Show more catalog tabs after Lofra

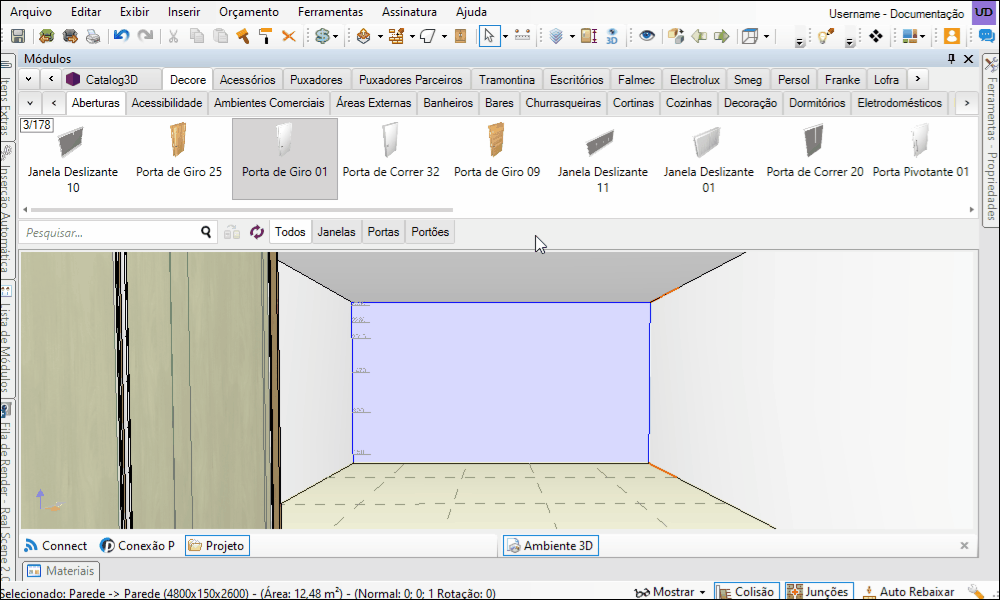(918, 79)
